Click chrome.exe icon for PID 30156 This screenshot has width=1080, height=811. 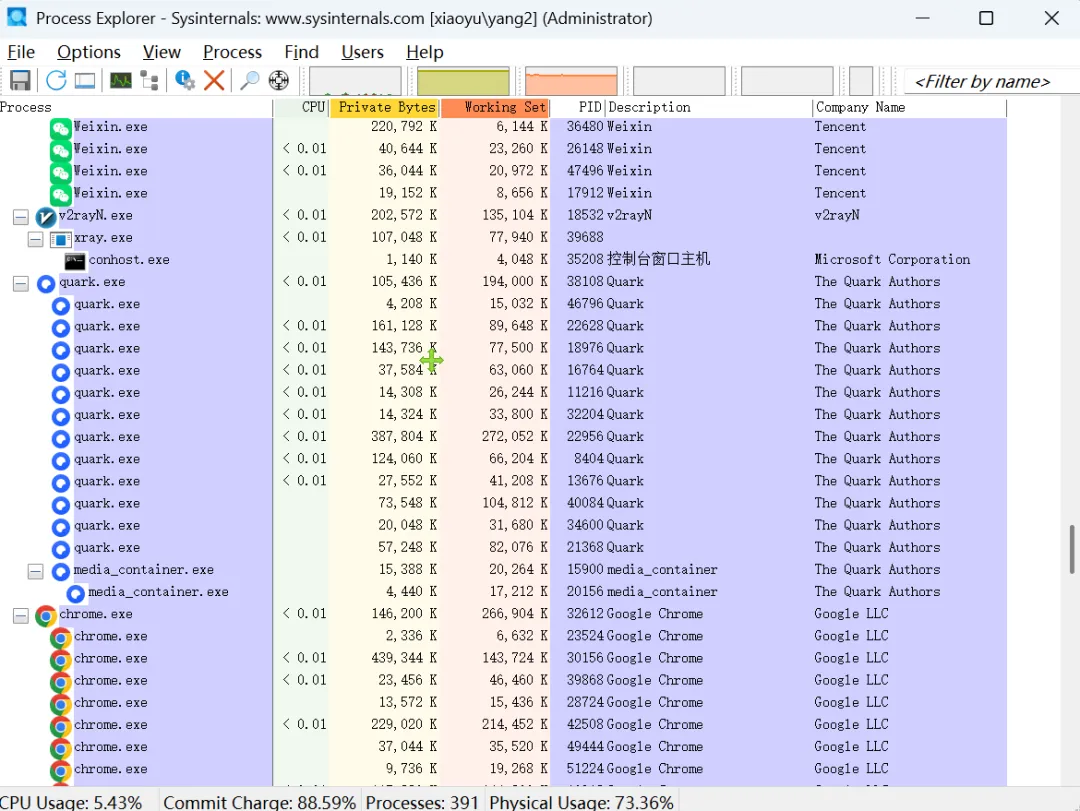pos(61,659)
